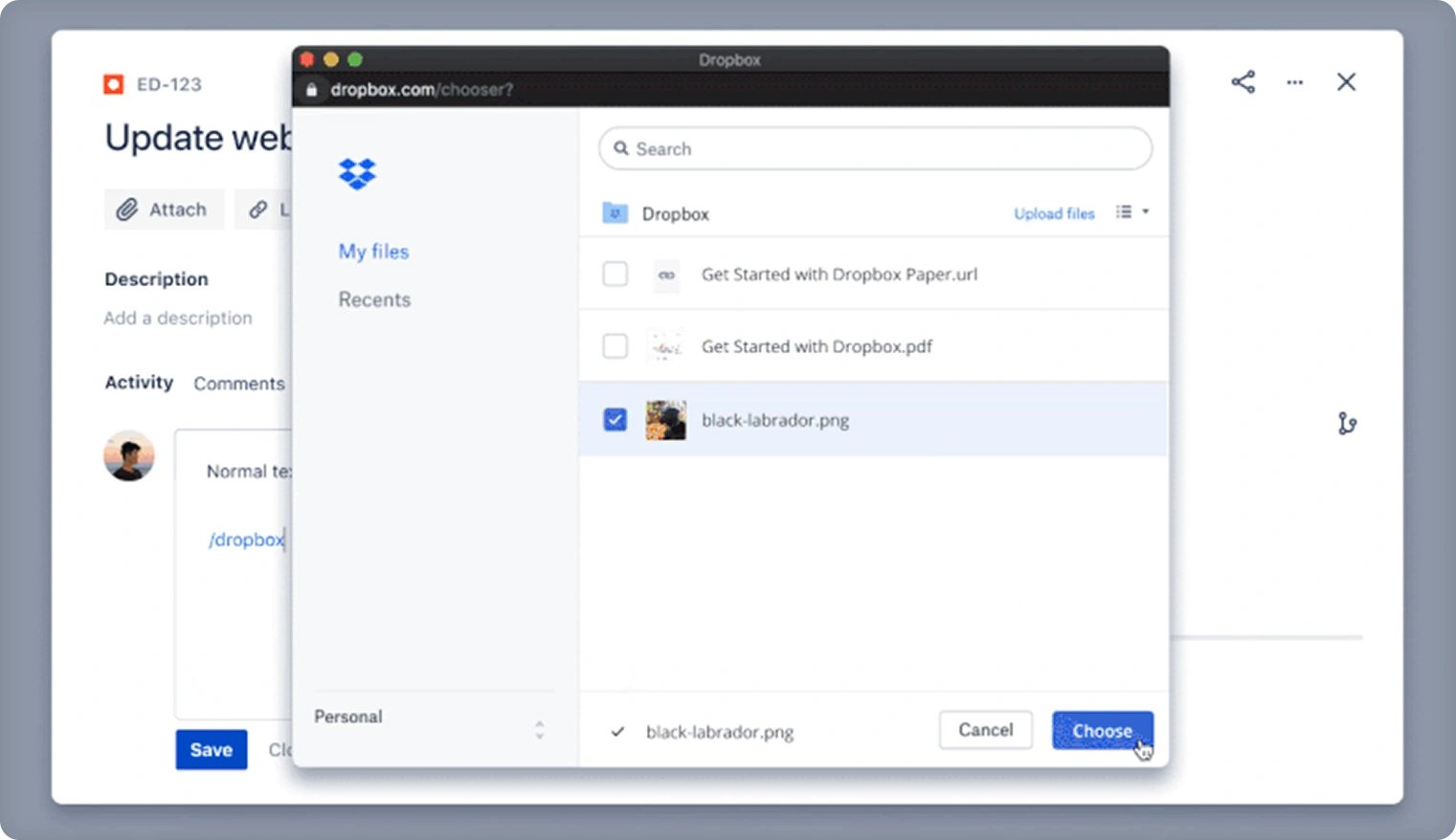The width and height of the screenshot is (1456, 840).
Task: Click the Dropbox logo in the sidebar
Action: coord(356,174)
